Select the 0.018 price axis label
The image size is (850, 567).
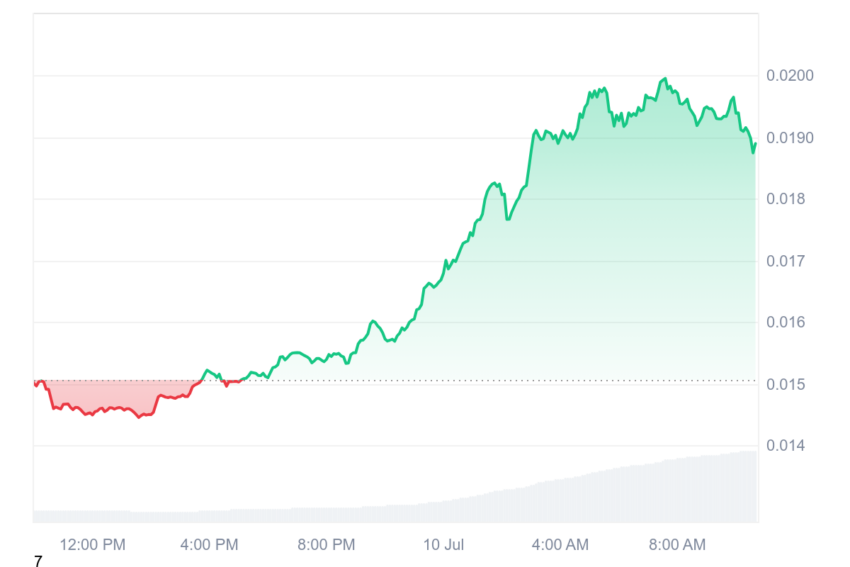[x=785, y=199]
